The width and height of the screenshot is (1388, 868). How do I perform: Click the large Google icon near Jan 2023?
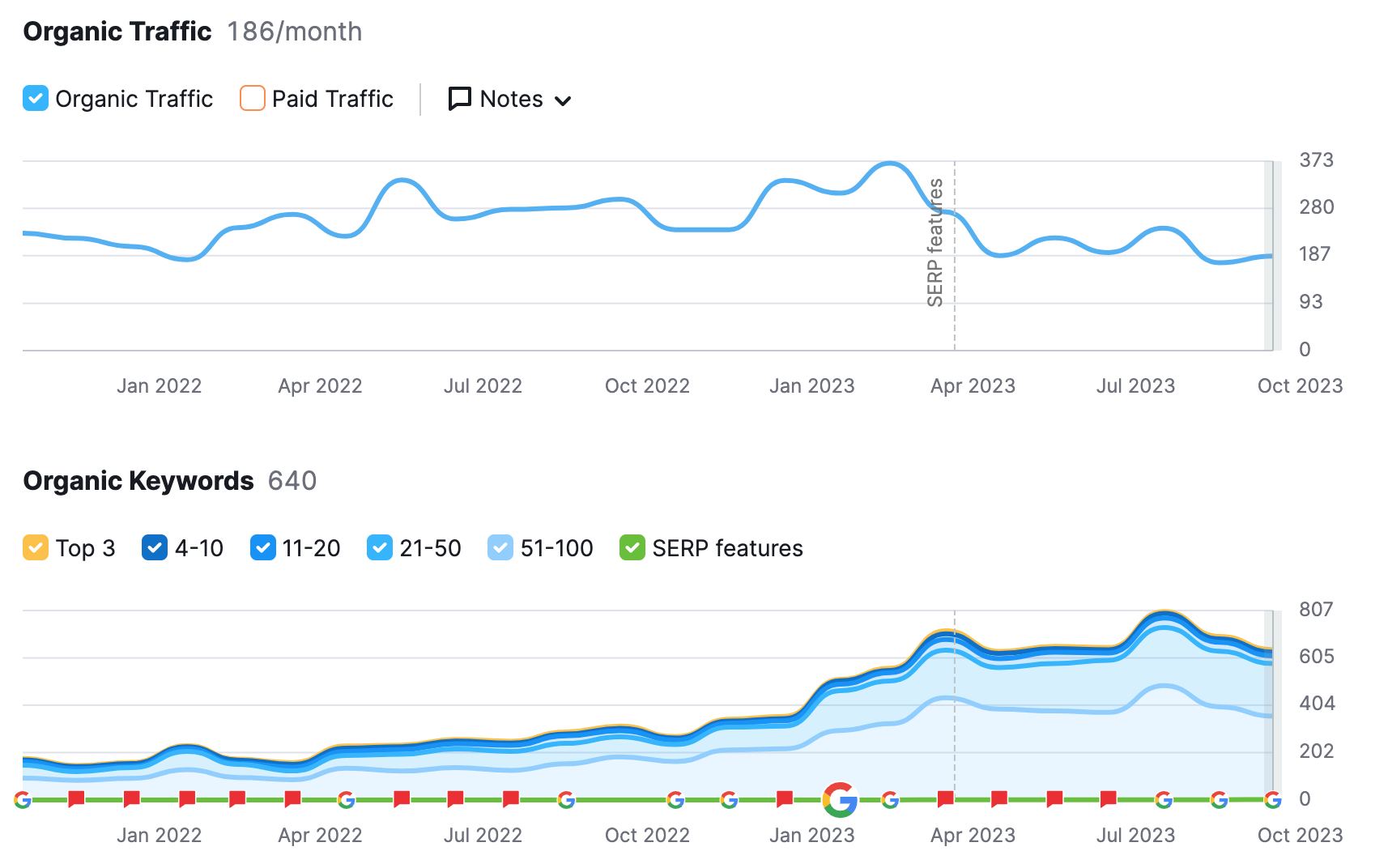point(840,800)
